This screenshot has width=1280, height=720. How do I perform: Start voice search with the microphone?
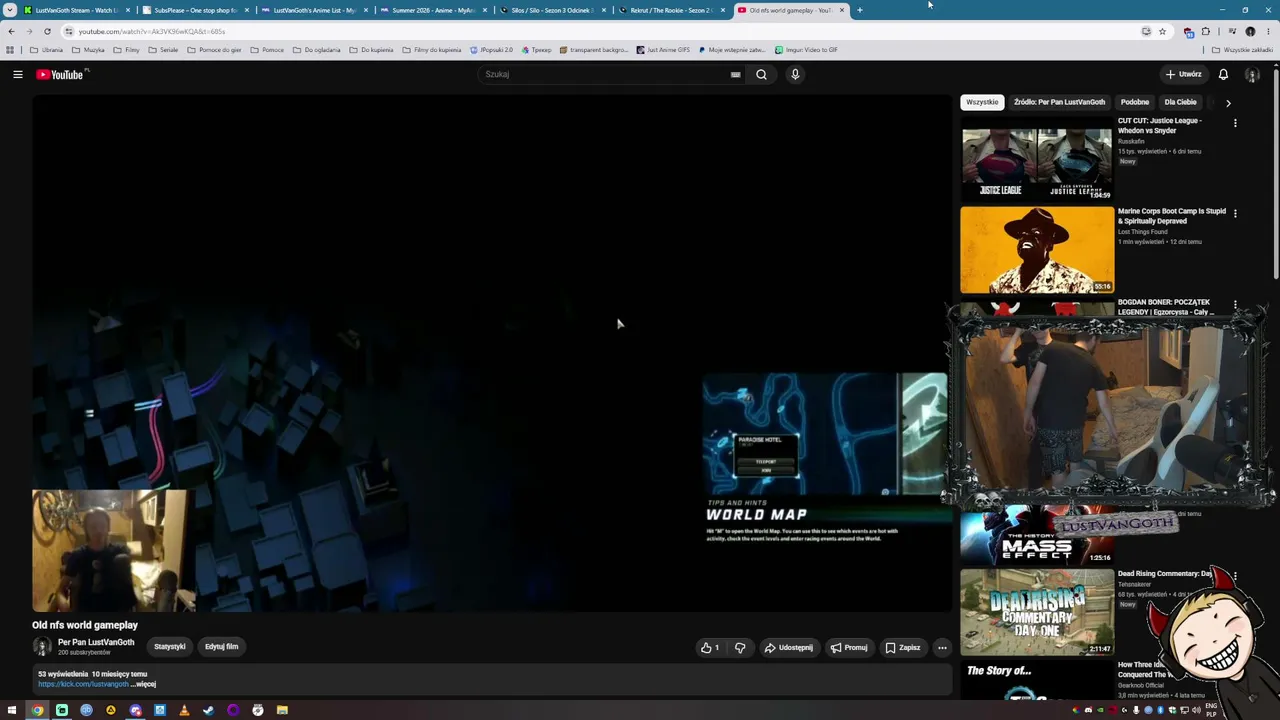[x=795, y=74]
